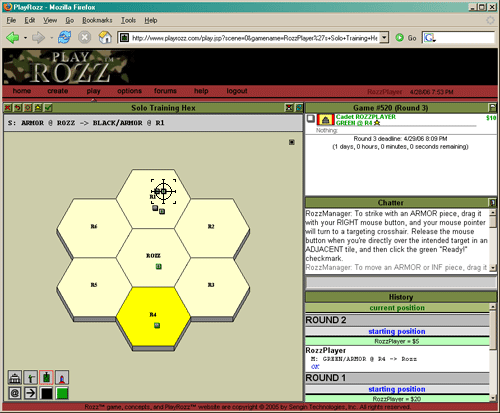The image size is (500, 413).
Task: Open the Bookmarks menu
Action: click(x=97, y=20)
